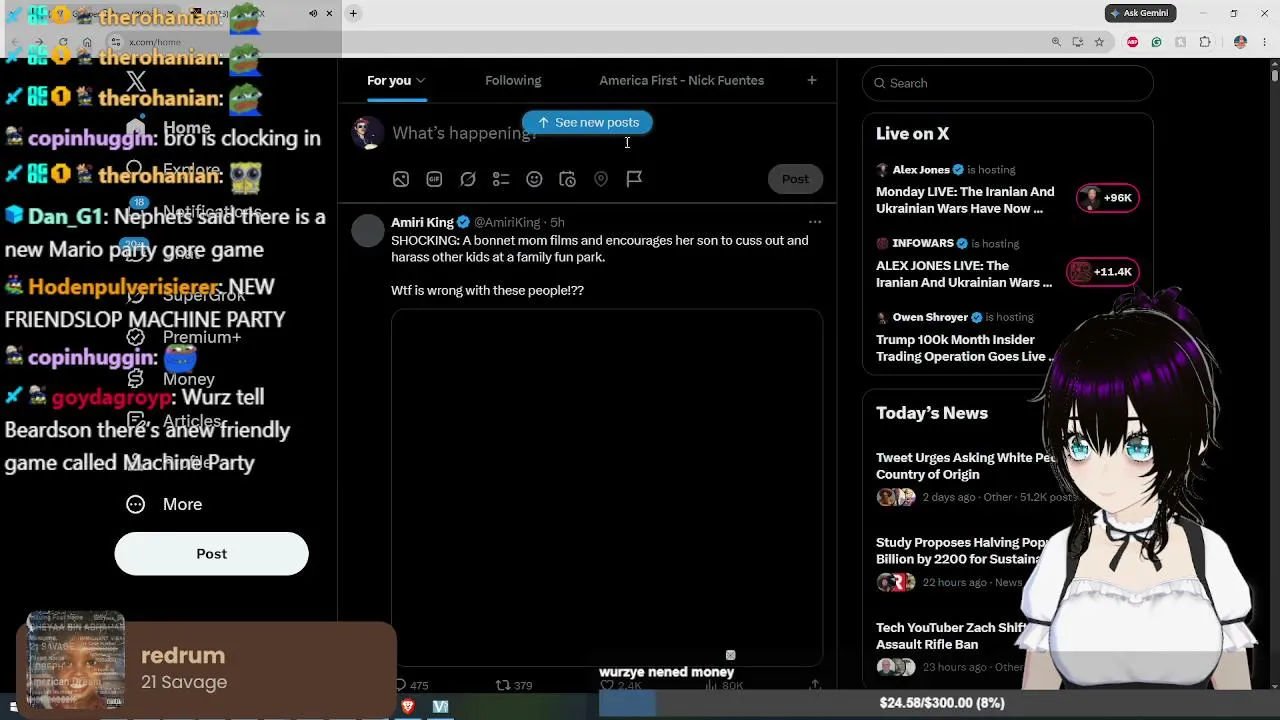The height and width of the screenshot is (720, 1280).
Task: Open a new browser tab
Action: coord(353,13)
